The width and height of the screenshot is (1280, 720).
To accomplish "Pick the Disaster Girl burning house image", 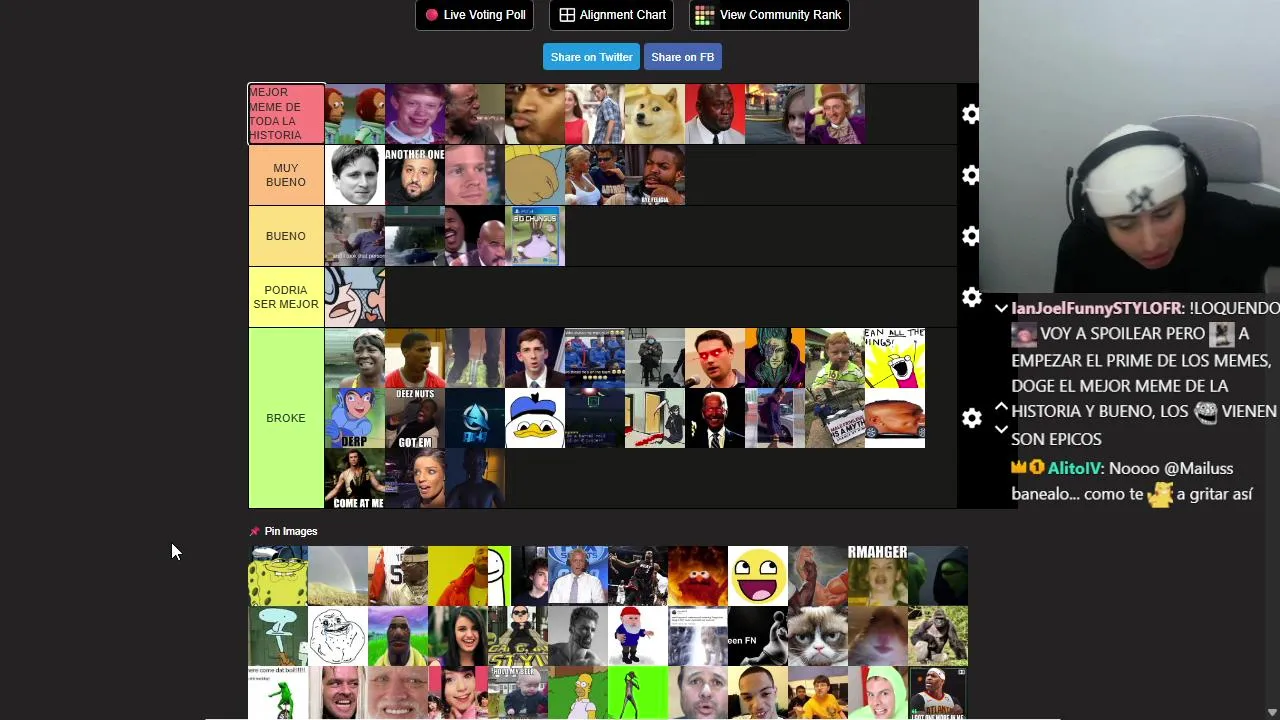I will tap(775, 114).
